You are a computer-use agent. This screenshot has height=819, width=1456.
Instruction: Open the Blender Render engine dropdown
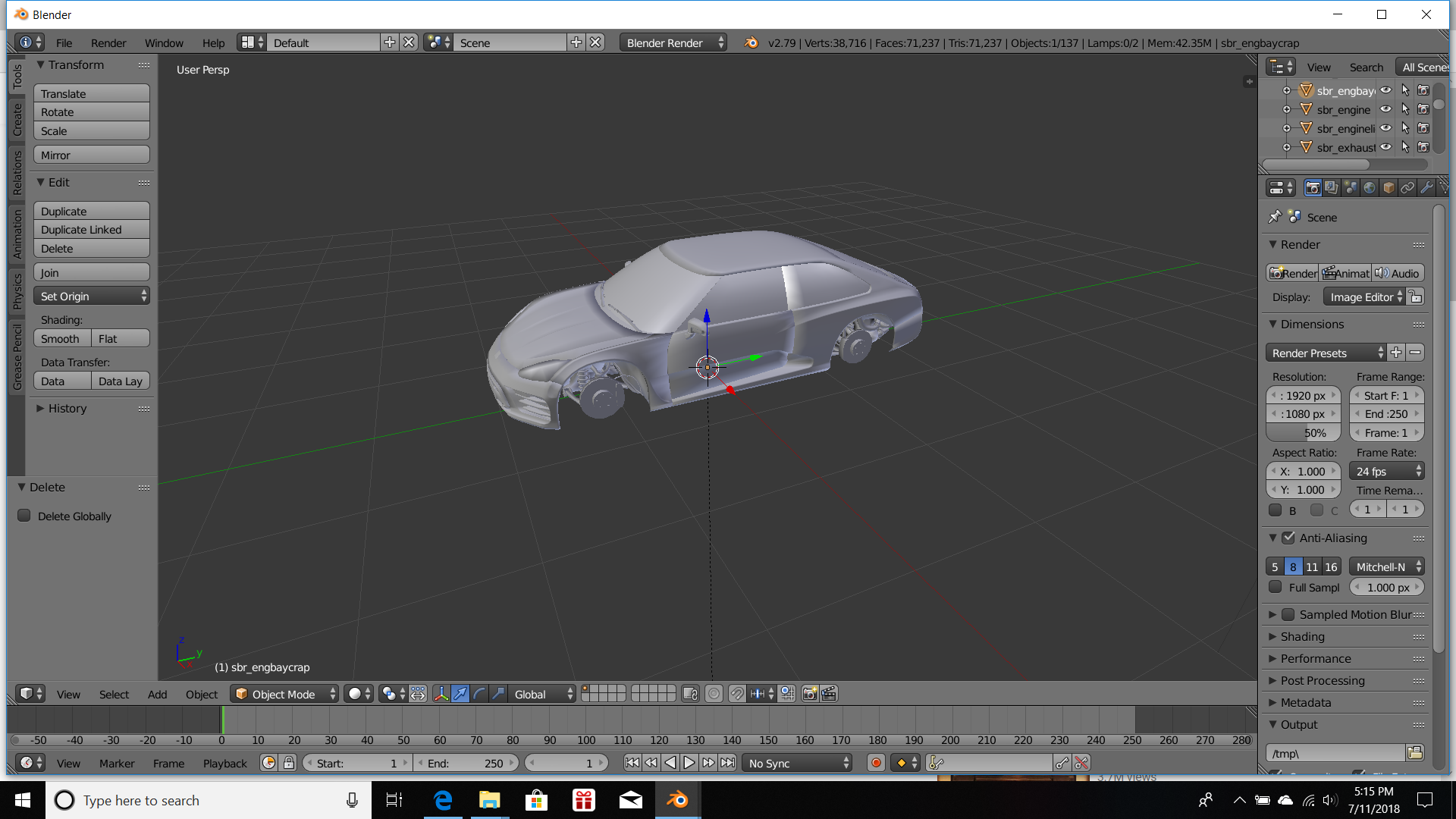(672, 42)
